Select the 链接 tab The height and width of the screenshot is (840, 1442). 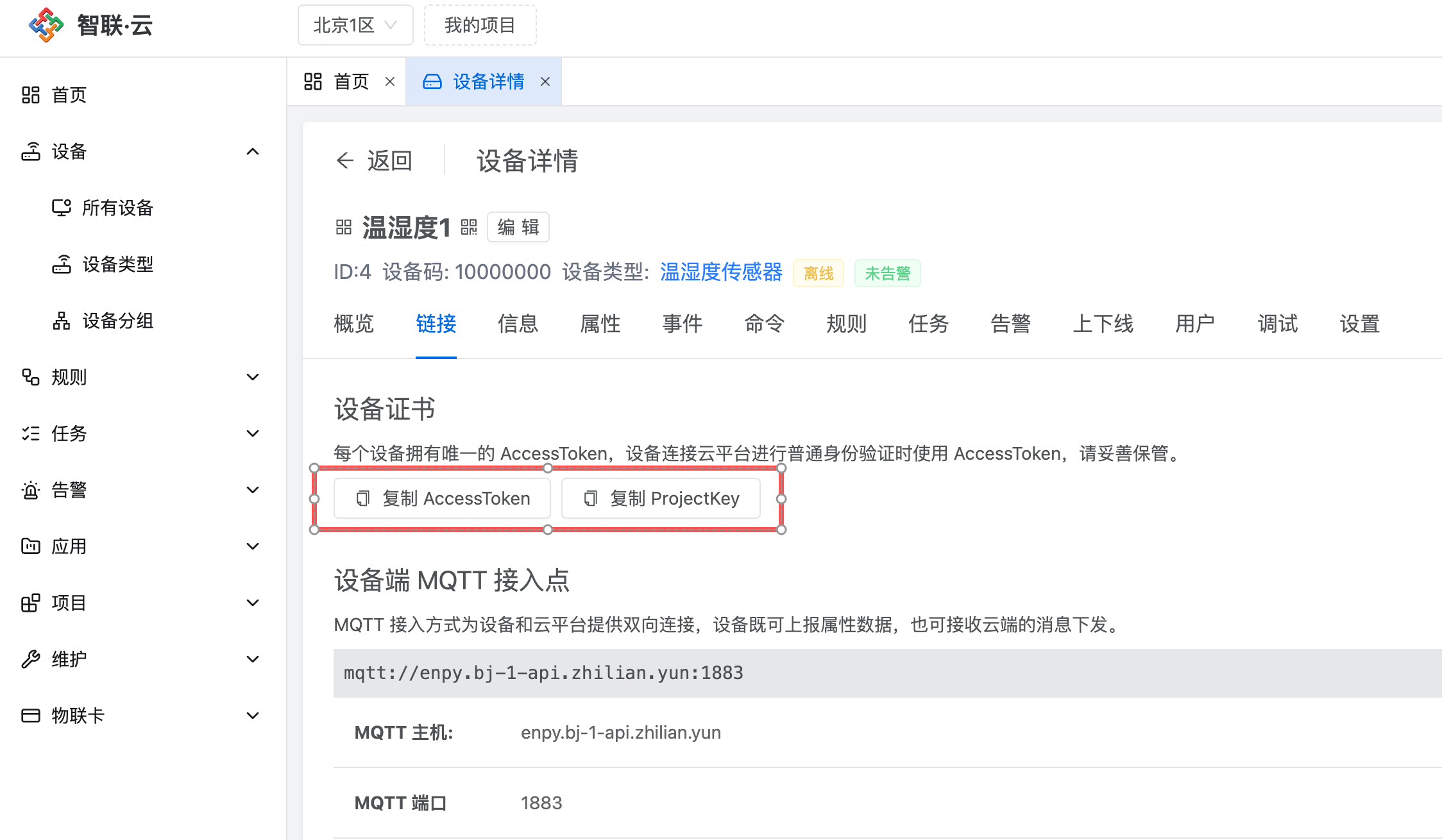tap(436, 324)
